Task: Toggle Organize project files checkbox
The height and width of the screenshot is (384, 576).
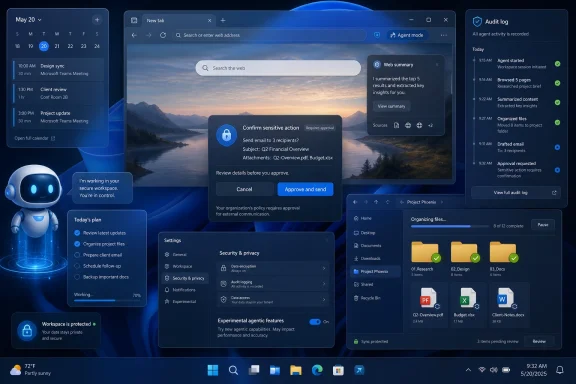Action: (x=77, y=244)
